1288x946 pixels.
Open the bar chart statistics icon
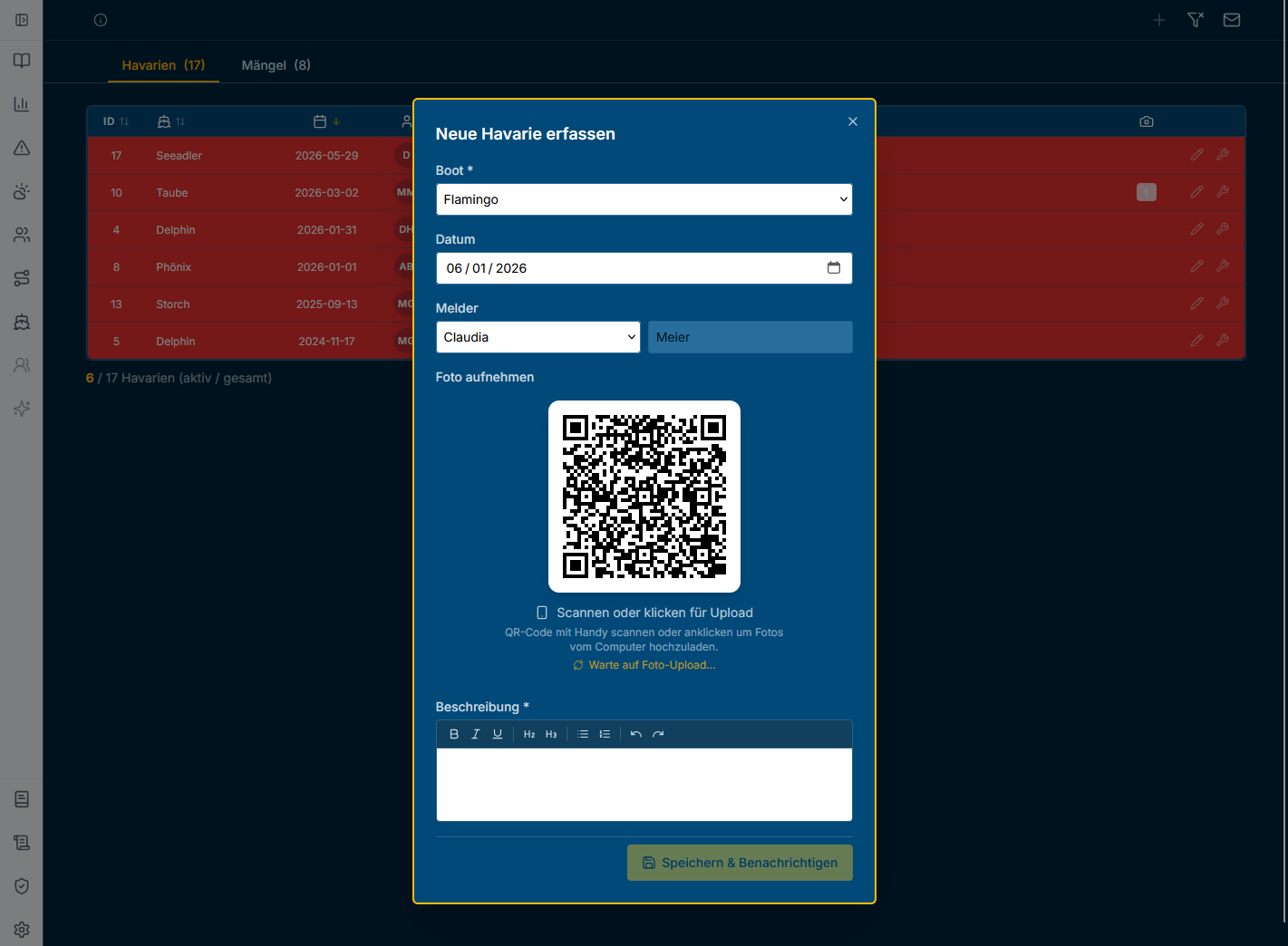[x=22, y=104]
